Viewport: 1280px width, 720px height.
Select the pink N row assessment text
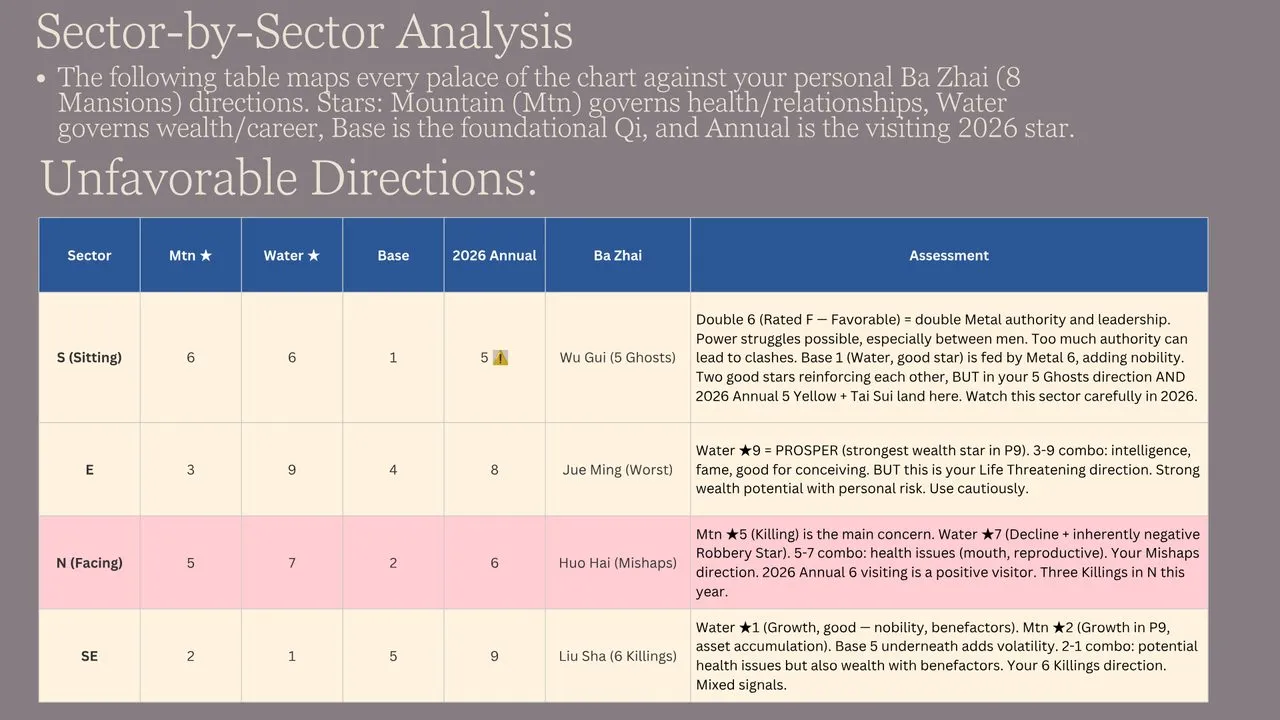pyautogui.click(x=947, y=563)
